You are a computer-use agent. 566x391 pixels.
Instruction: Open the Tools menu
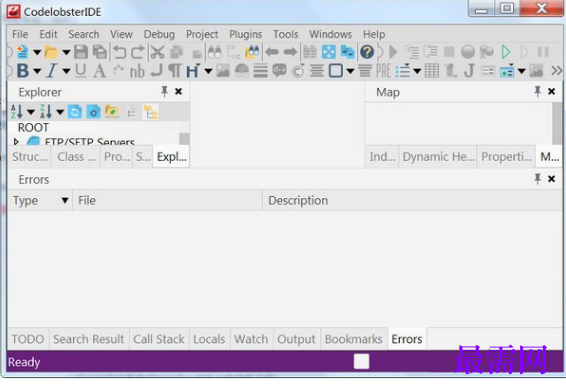pyautogui.click(x=286, y=34)
